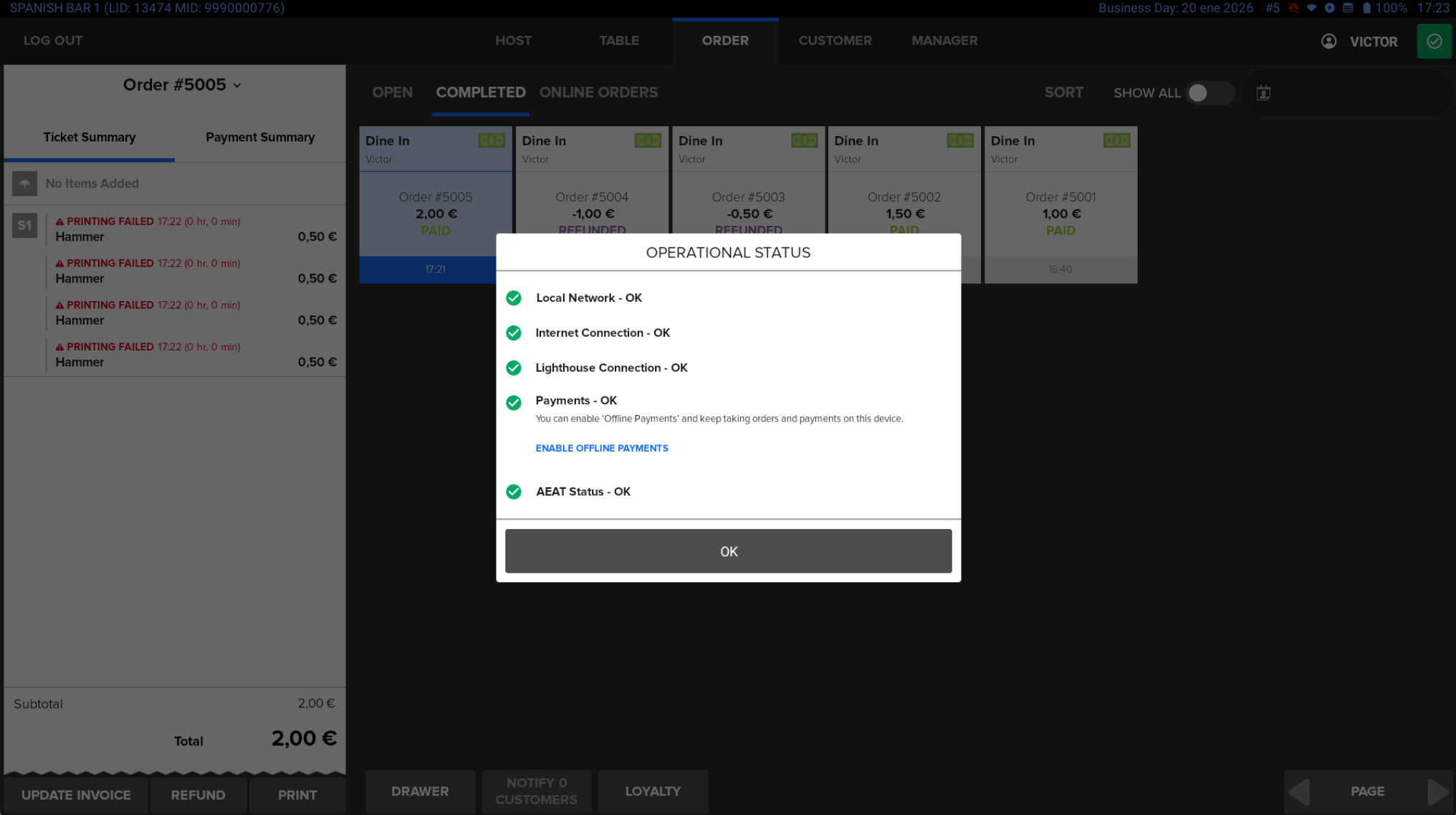This screenshot has width=1456, height=815.
Task: Click the printer error icon in the status bar
Action: (1293, 8)
